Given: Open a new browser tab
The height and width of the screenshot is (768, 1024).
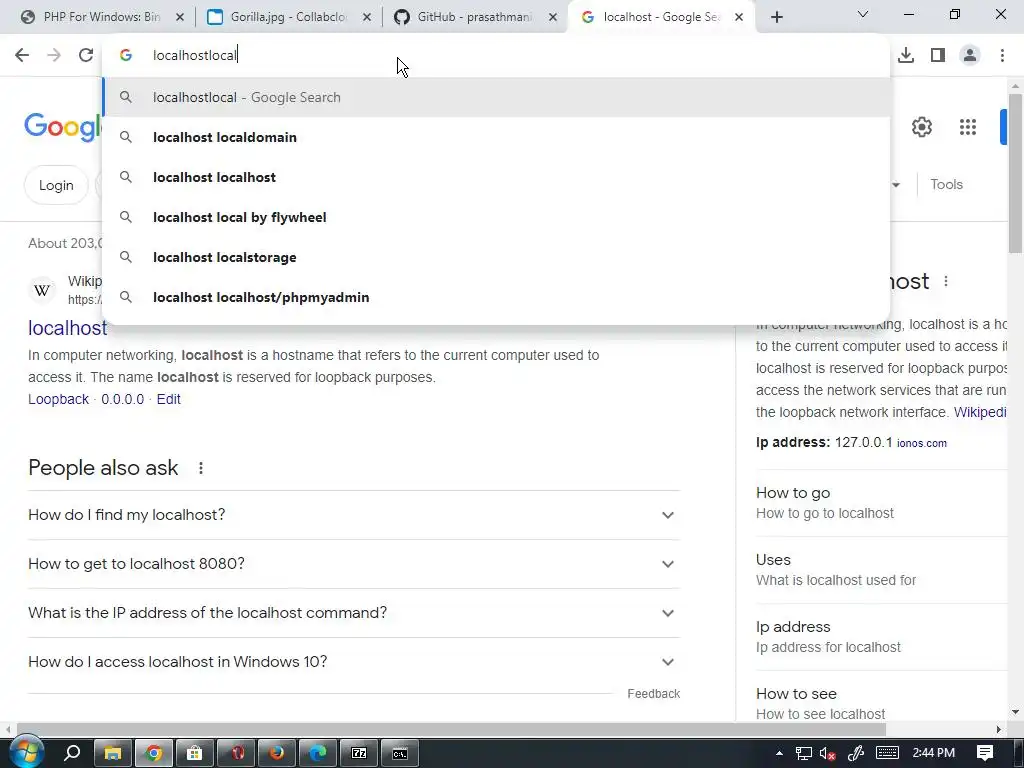Looking at the screenshot, I should click(776, 17).
